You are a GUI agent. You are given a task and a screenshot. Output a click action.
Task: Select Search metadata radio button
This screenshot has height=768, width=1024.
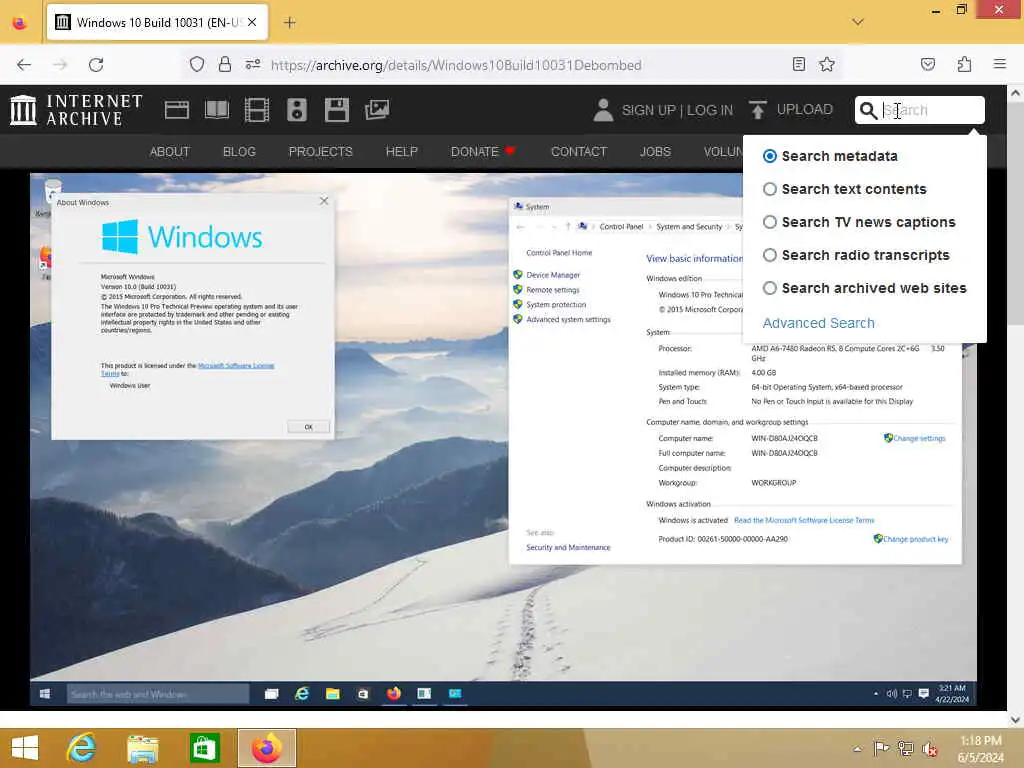tap(770, 156)
